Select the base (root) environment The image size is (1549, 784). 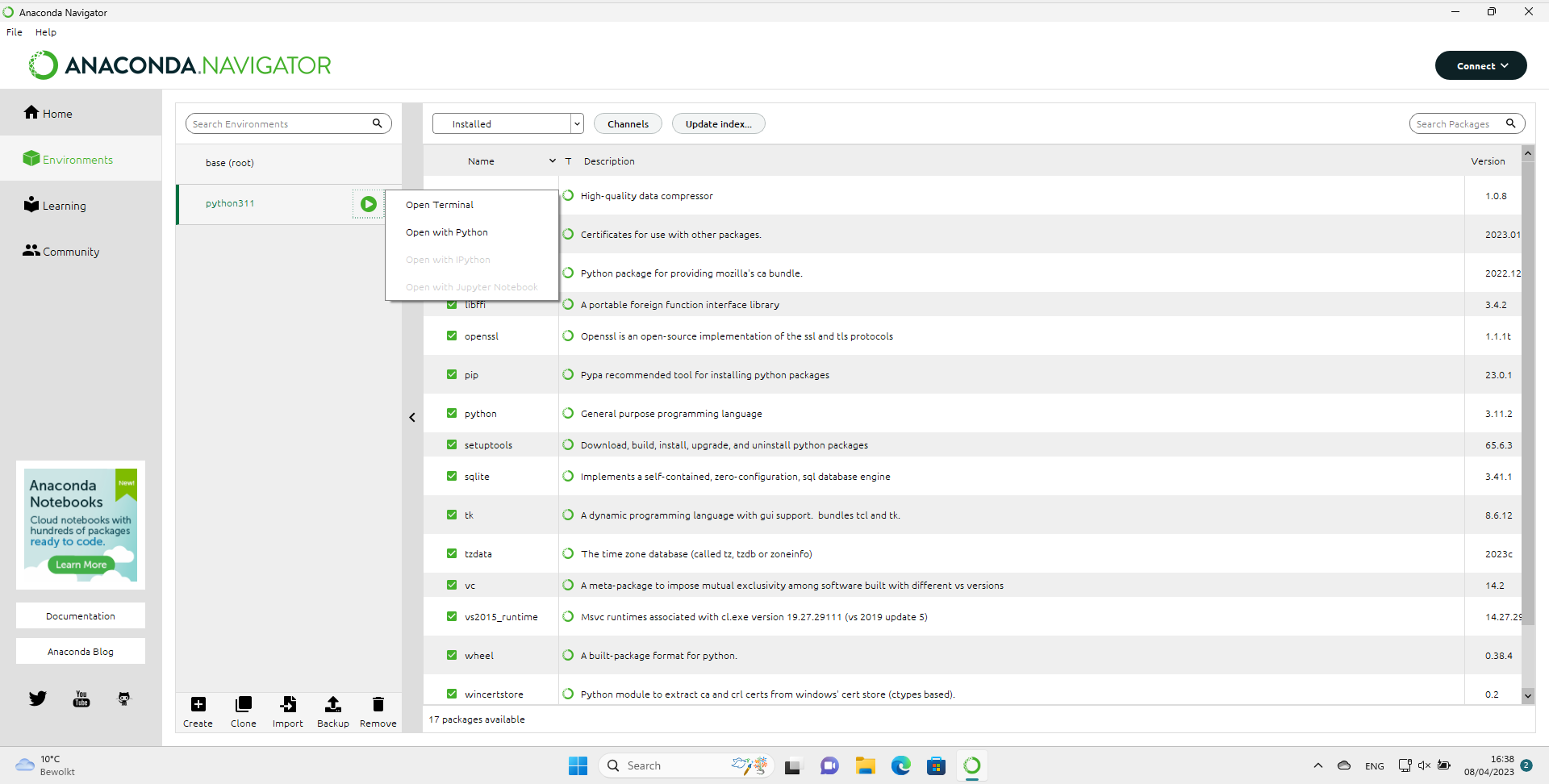click(289, 163)
